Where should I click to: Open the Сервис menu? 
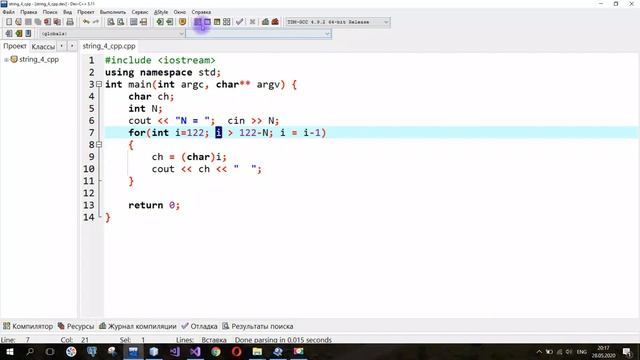[140, 12]
